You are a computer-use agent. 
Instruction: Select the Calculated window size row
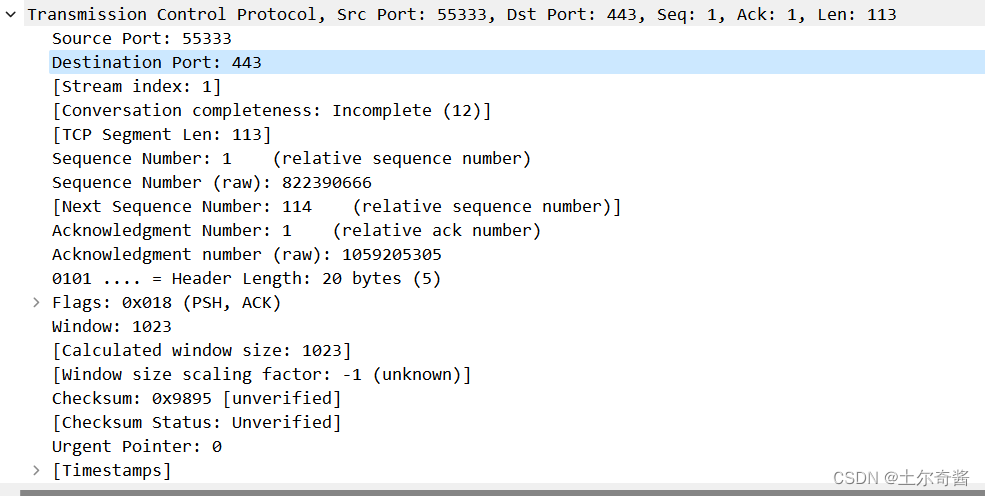(x=201, y=350)
